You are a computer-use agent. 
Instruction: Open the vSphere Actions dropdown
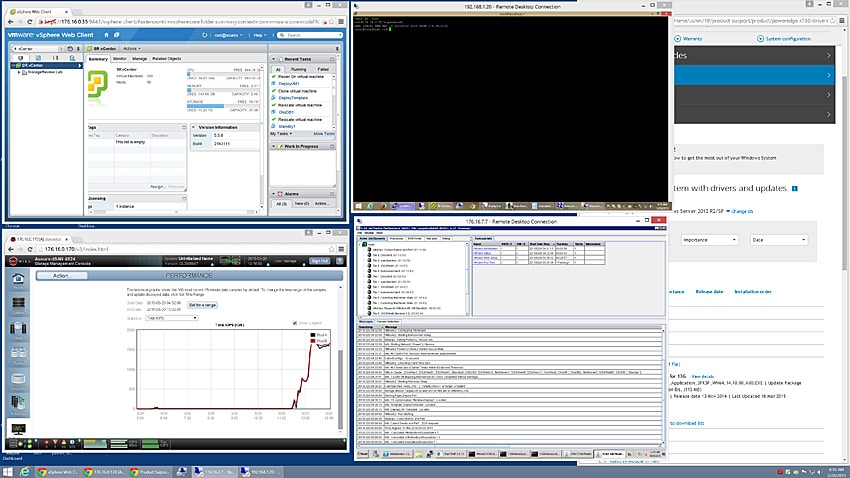tap(131, 49)
